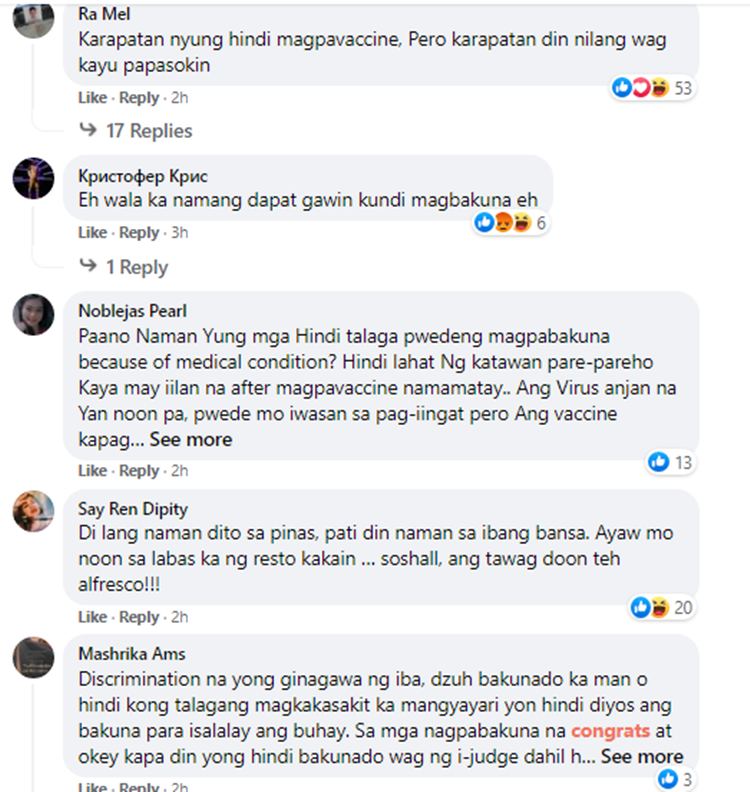
Task: Expand See more on Mashrika Ams comment
Action: 642,756
